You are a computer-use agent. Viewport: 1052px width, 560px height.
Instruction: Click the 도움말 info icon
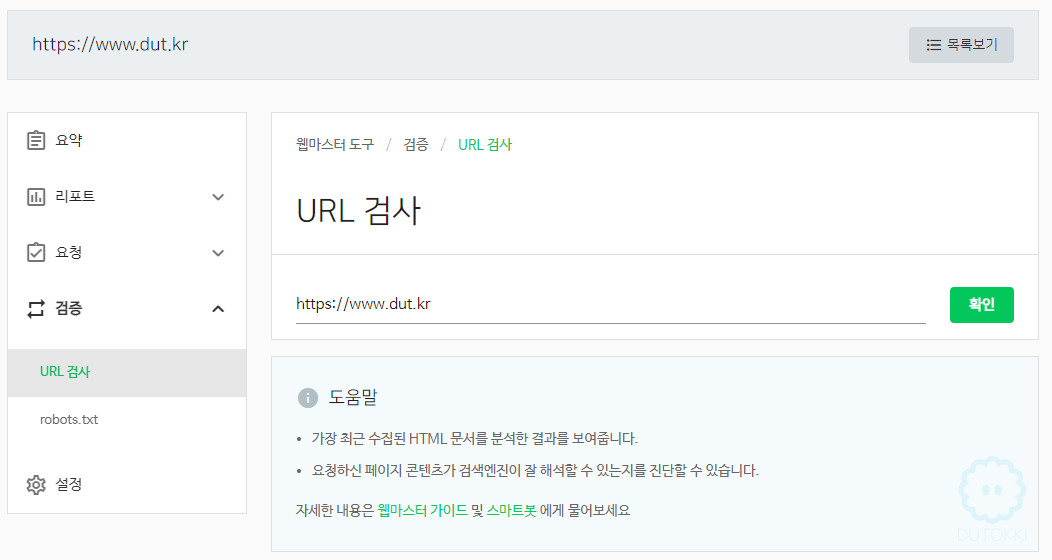(307, 398)
